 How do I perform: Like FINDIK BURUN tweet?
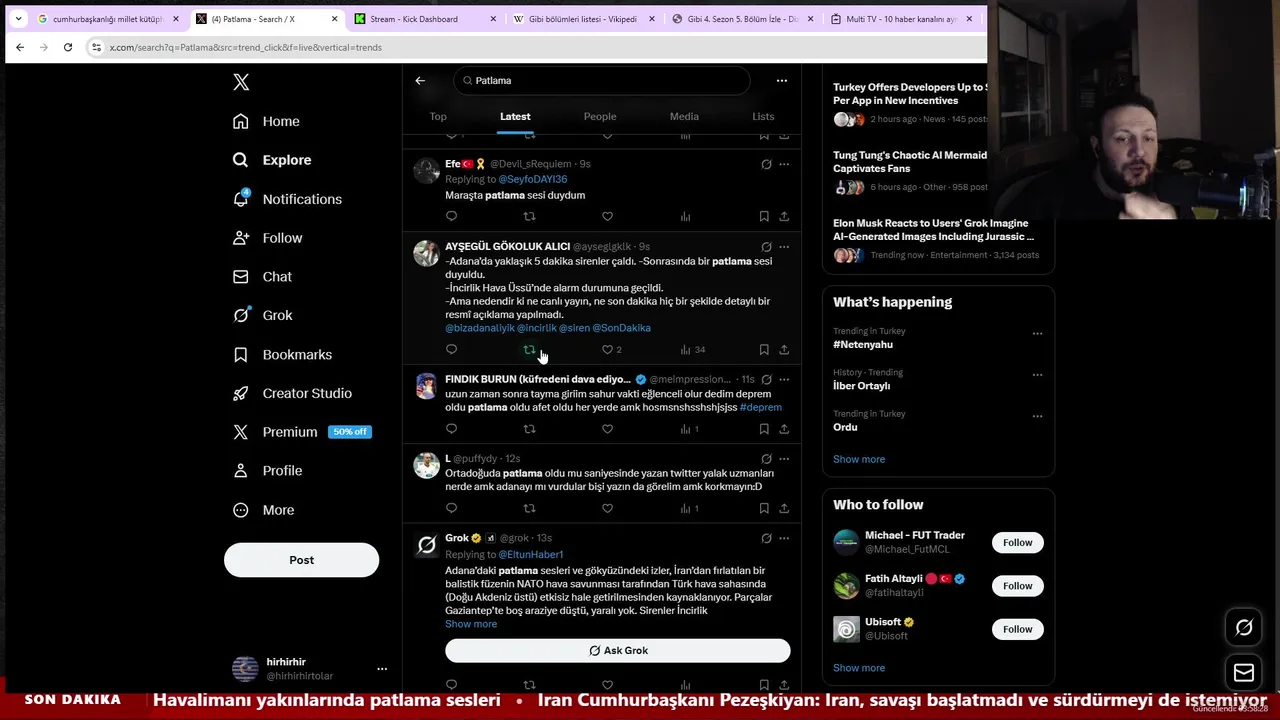(607, 429)
